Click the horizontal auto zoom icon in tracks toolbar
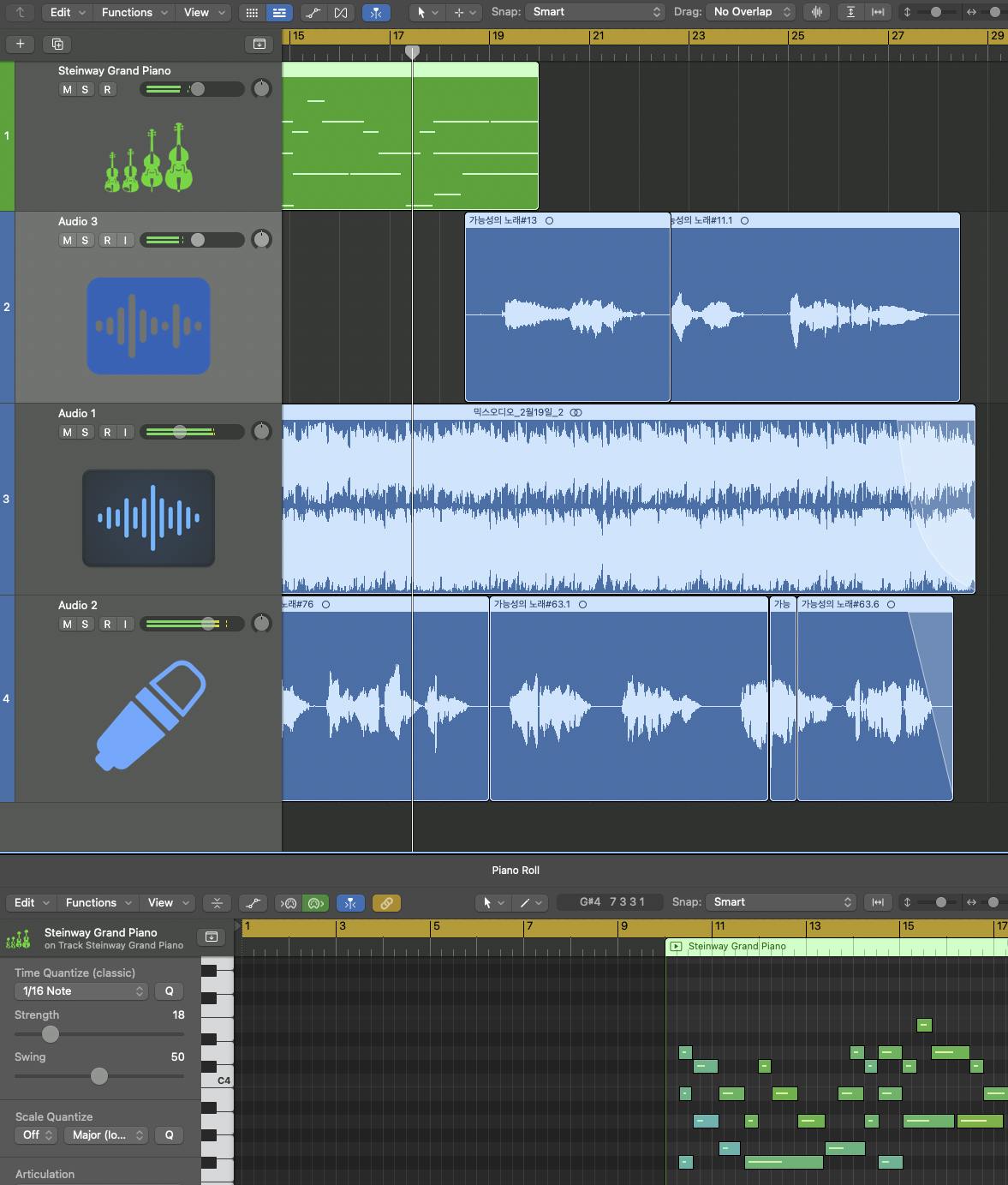Image resolution: width=1008 pixels, height=1185 pixels. tap(878, 12)
